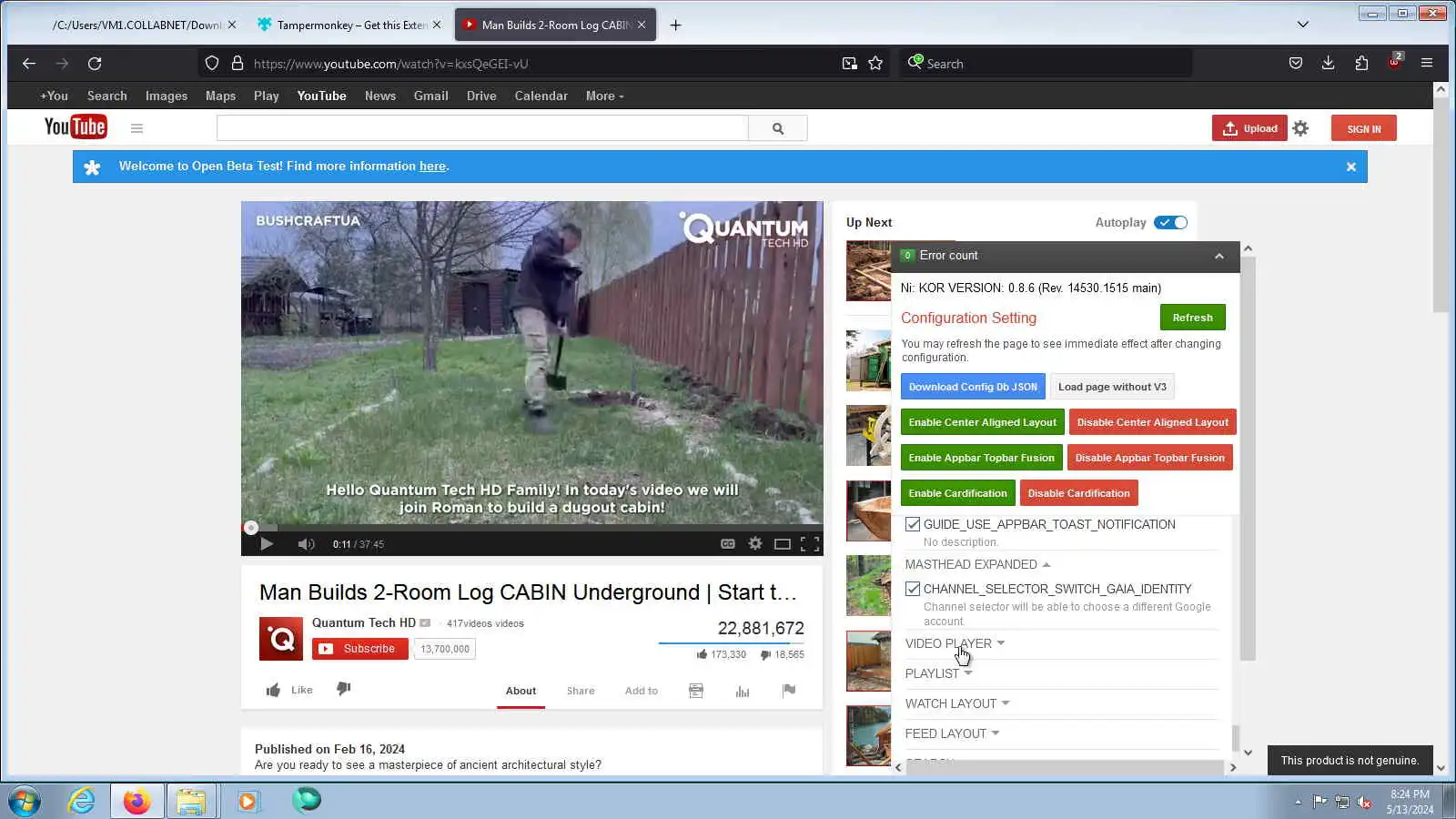This screenshot has width=1456, height=819.
Task: Click Download Config Db JSON
Action: [x=973, y=387]
